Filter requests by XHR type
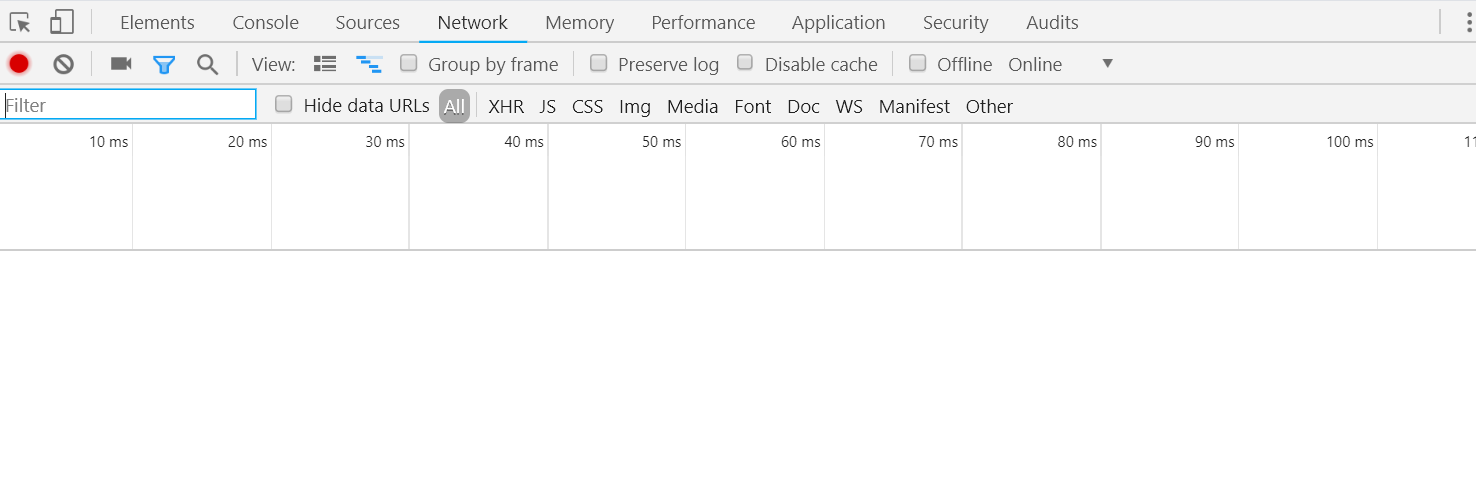Image resolution: width=1476 pixels, height=477 pixels. tap(506, 106)
